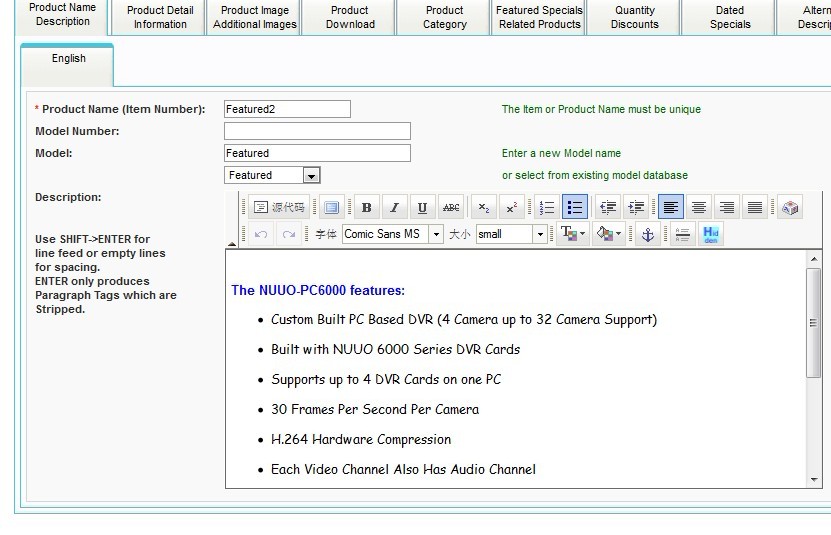Image resolution: width=831 pixels, height=535 pixels.
Task: Insert an anchor in the description
Action: coord(648,234)
